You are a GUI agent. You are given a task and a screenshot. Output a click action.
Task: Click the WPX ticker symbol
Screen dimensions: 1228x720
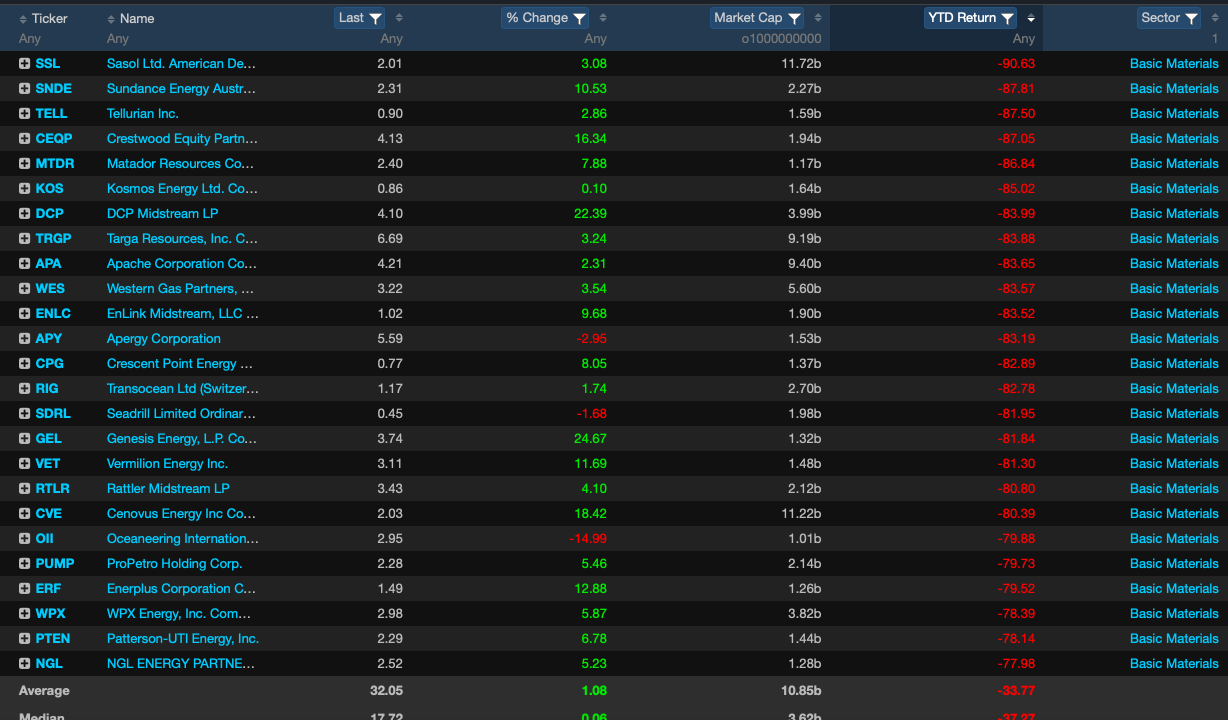51,613
